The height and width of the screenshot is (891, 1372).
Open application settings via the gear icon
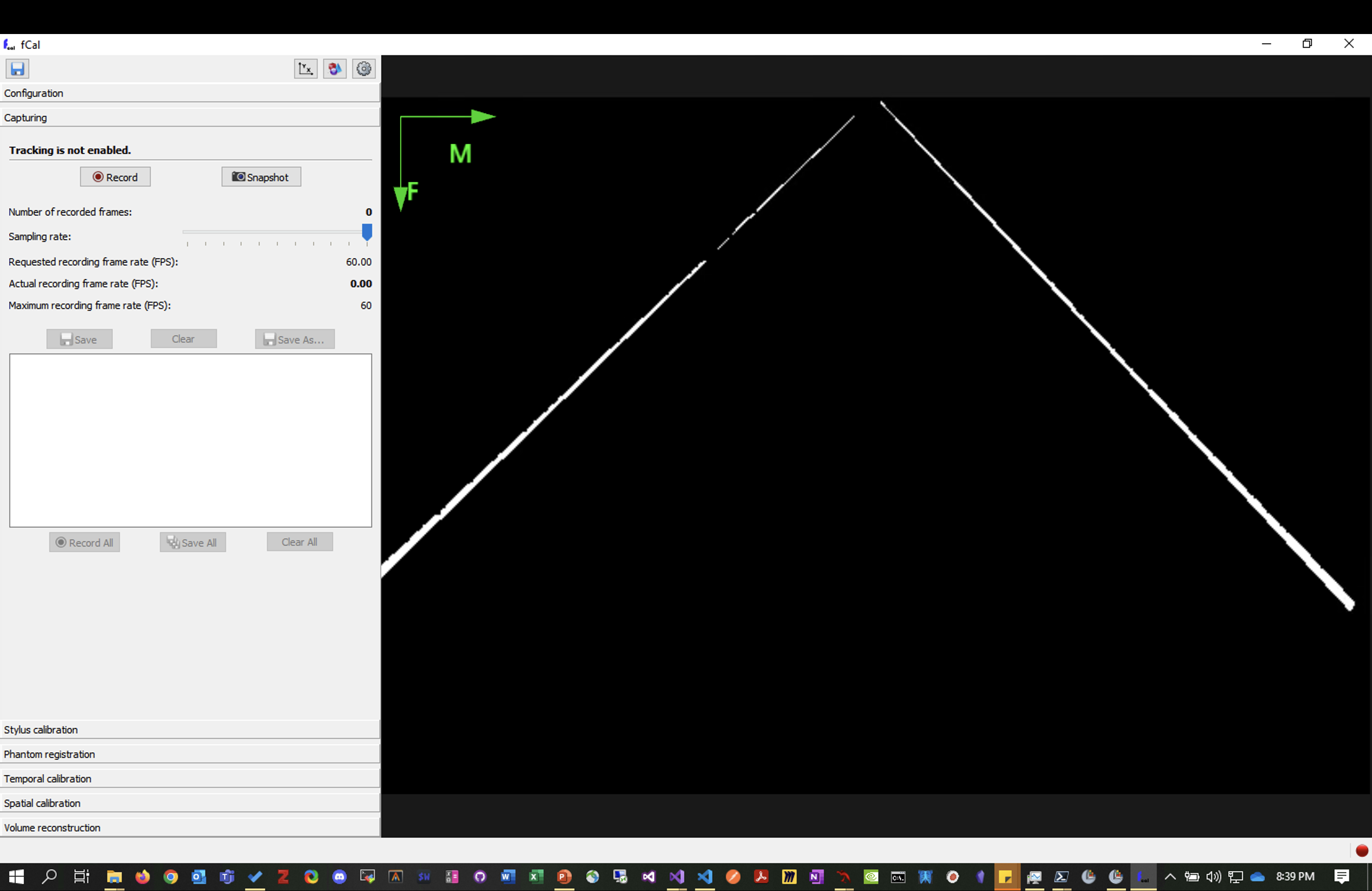364,69
